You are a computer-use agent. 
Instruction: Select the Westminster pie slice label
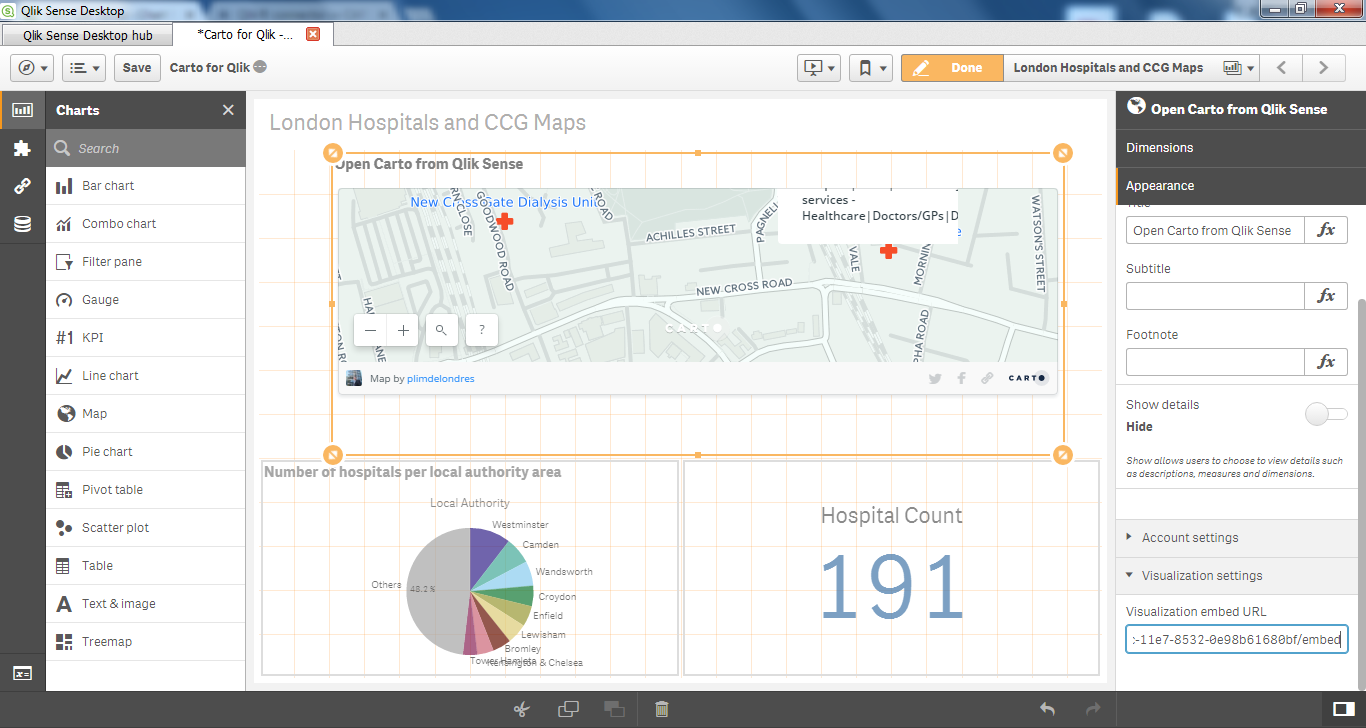520,525
